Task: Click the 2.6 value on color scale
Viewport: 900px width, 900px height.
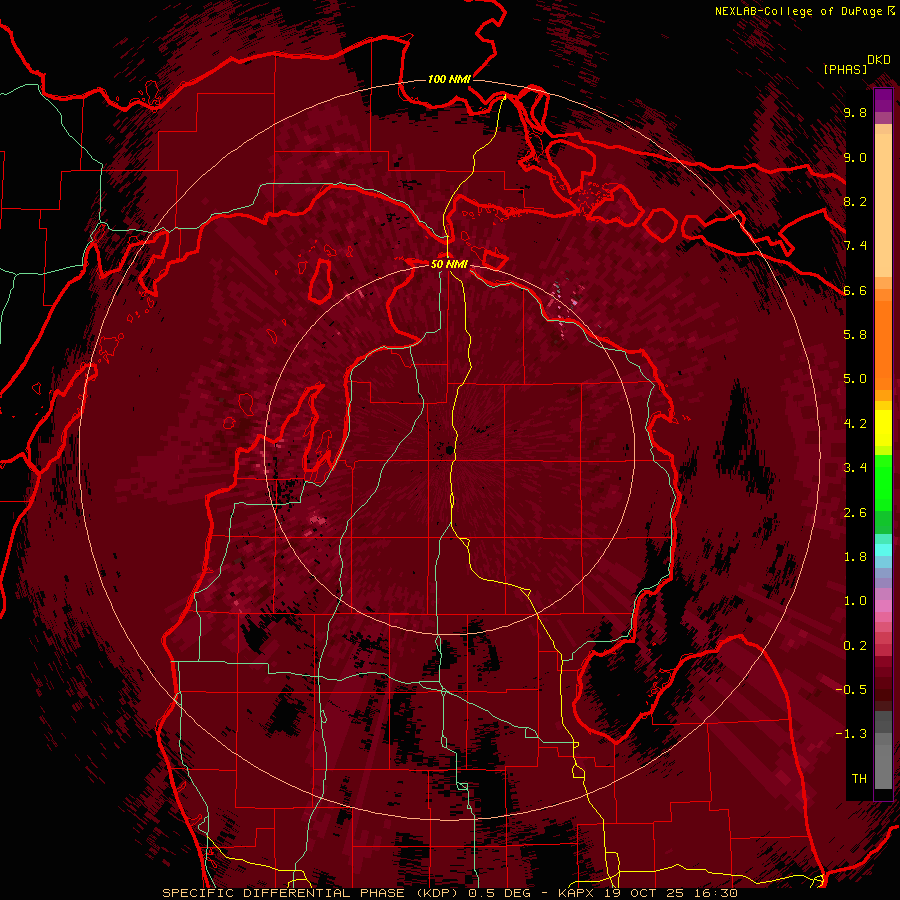Action: tap(855, 513)
